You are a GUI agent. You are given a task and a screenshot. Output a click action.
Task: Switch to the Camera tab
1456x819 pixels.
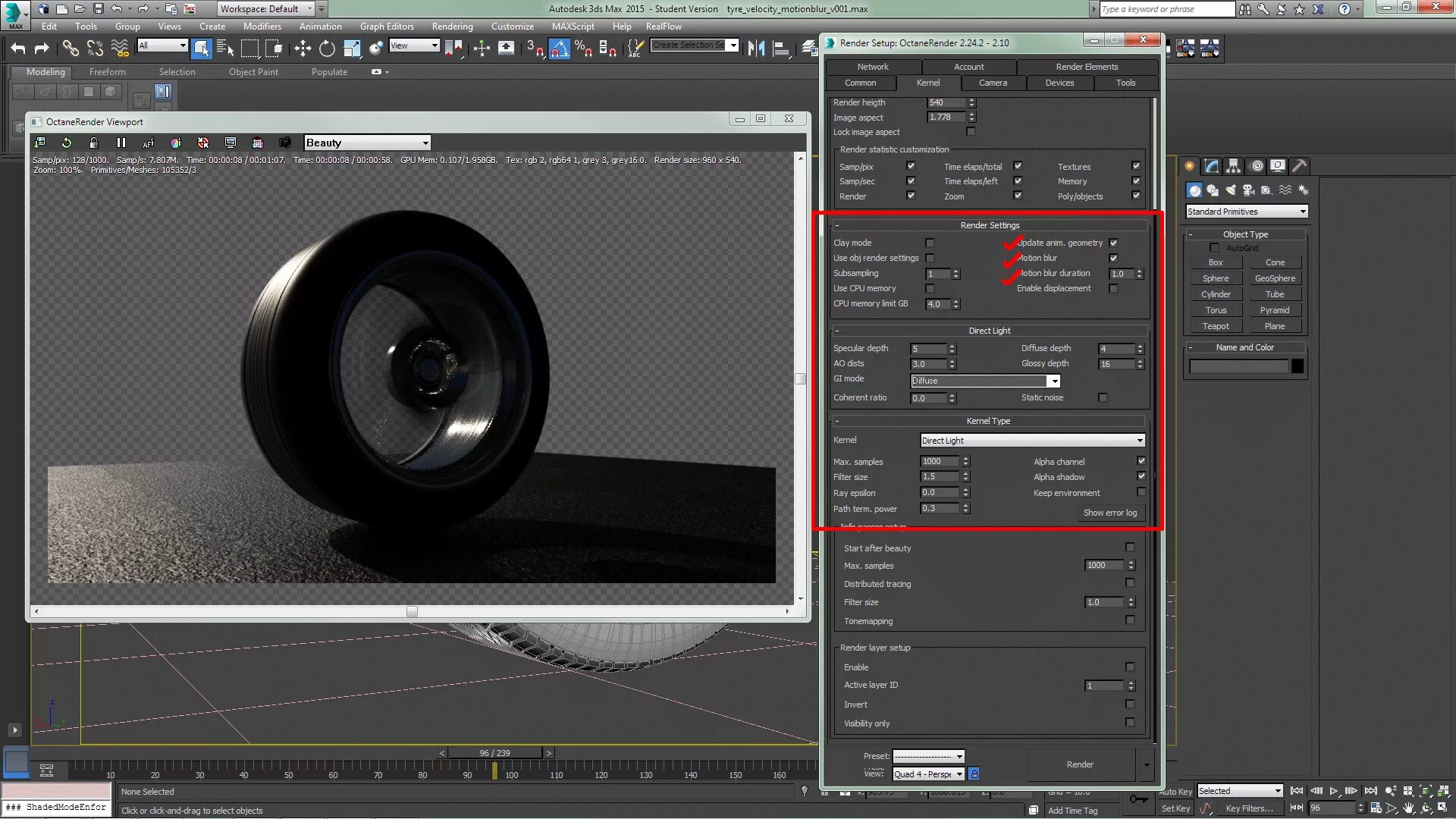[993, 83]
